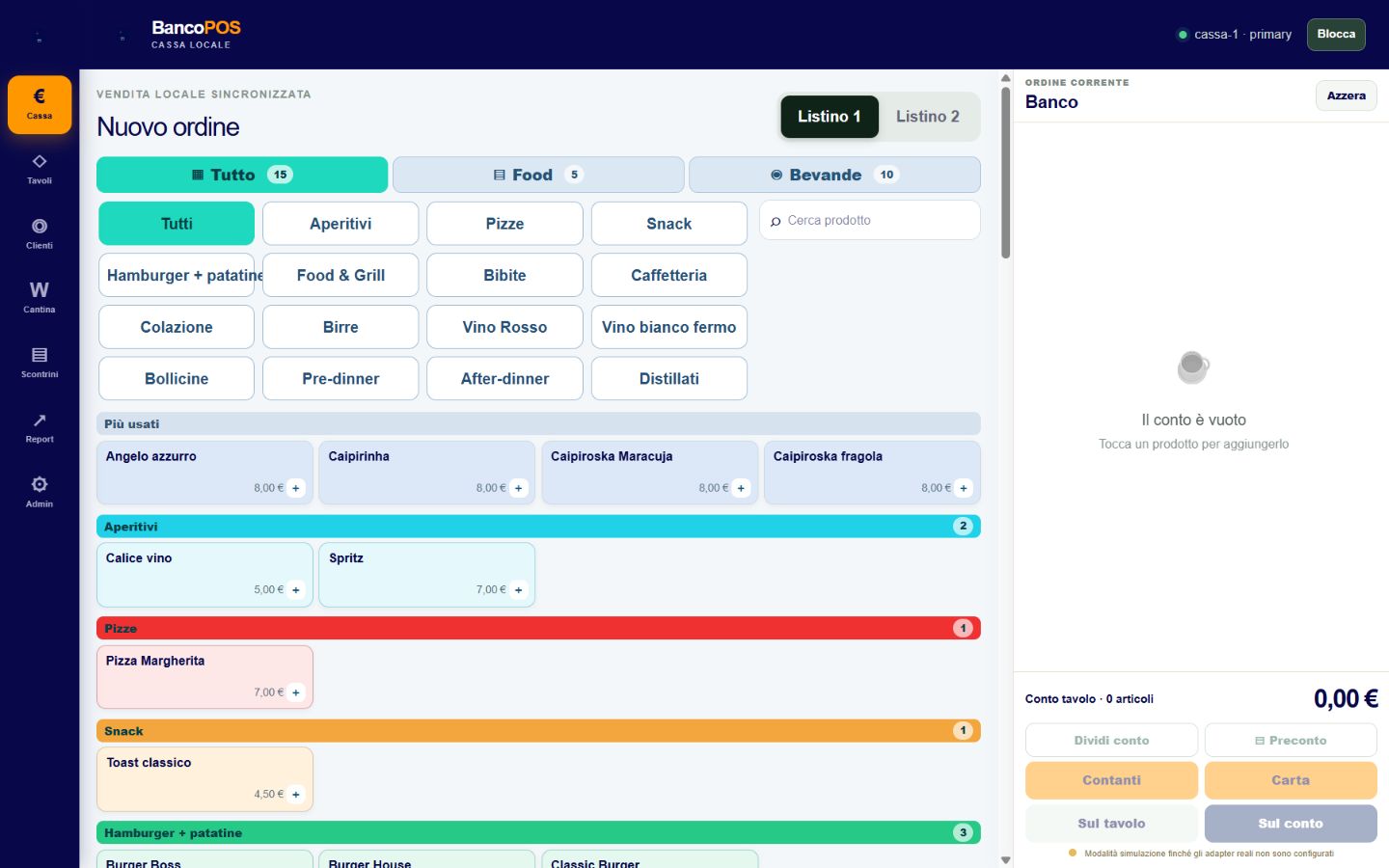1389x868 pixels.
Task: Filter by Distillati subcategory
Action: pyautogui.click(x=669, y=379)
